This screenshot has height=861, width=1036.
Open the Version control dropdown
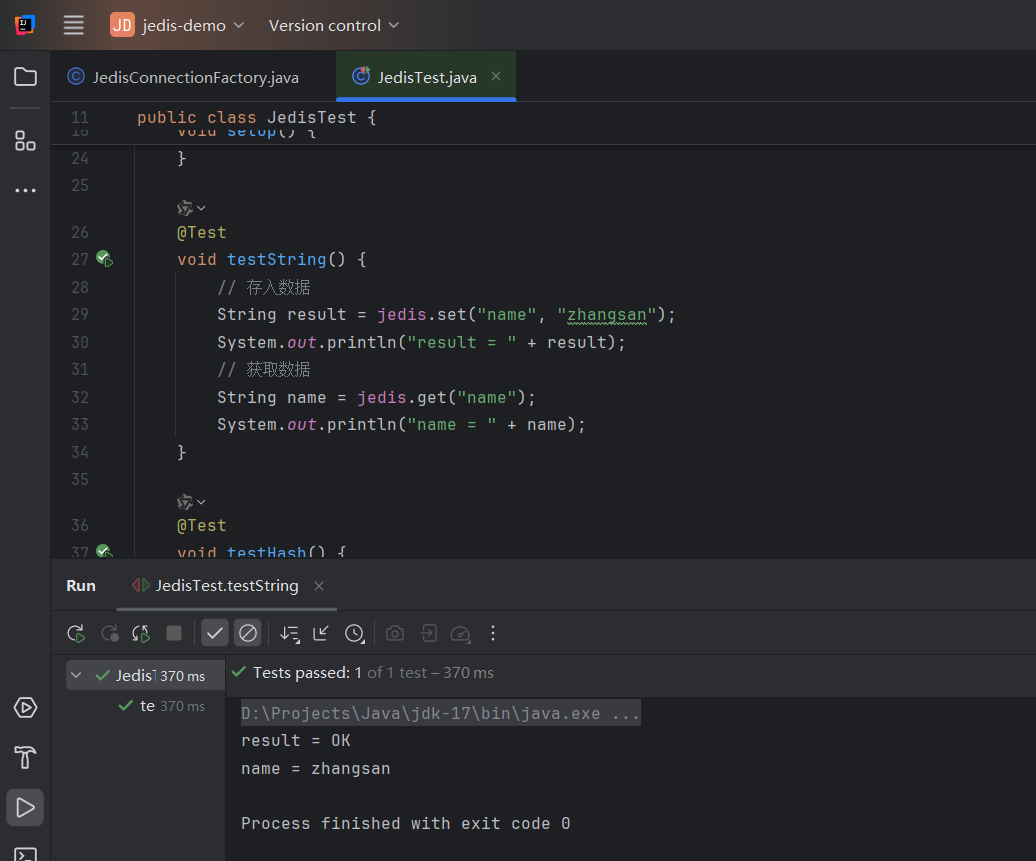(333, 25)
